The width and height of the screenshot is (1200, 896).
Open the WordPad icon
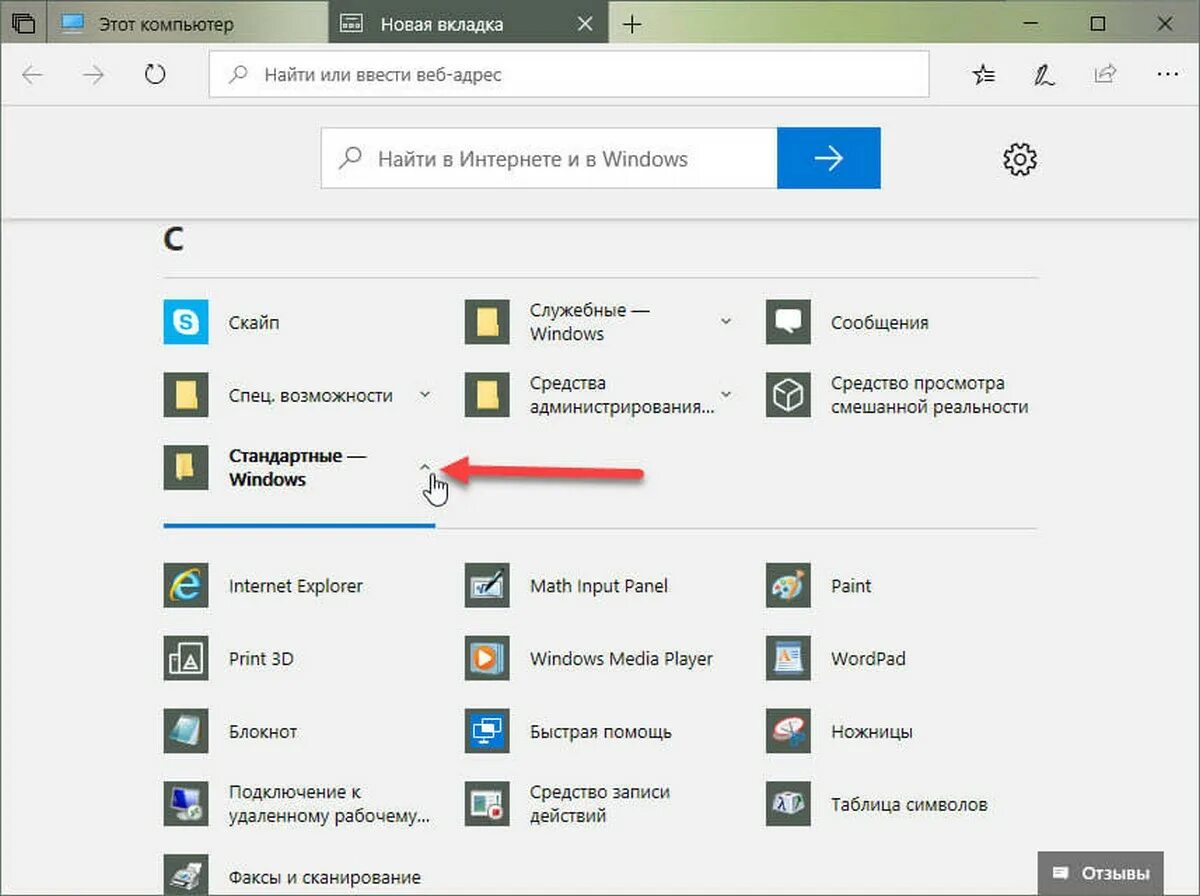tap(789, 659)
